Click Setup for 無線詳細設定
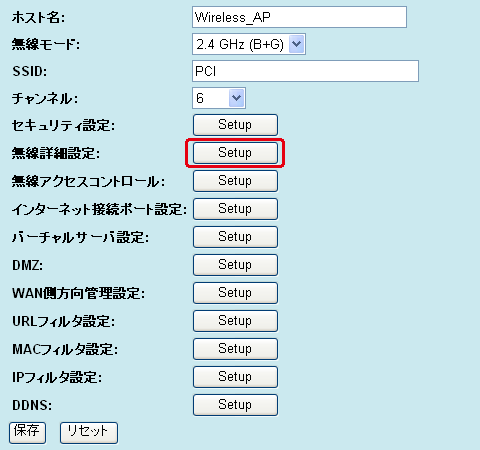 click(235, 153)
